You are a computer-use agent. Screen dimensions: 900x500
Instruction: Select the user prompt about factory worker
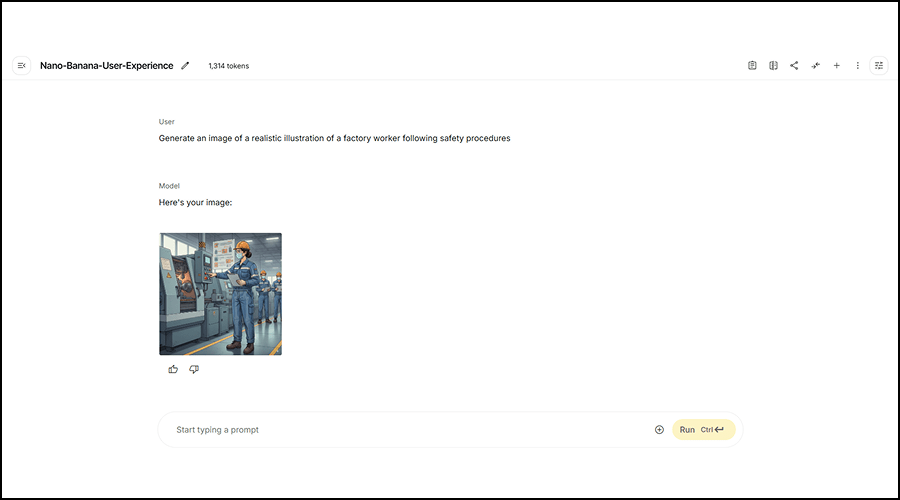(x=334, y=138)
